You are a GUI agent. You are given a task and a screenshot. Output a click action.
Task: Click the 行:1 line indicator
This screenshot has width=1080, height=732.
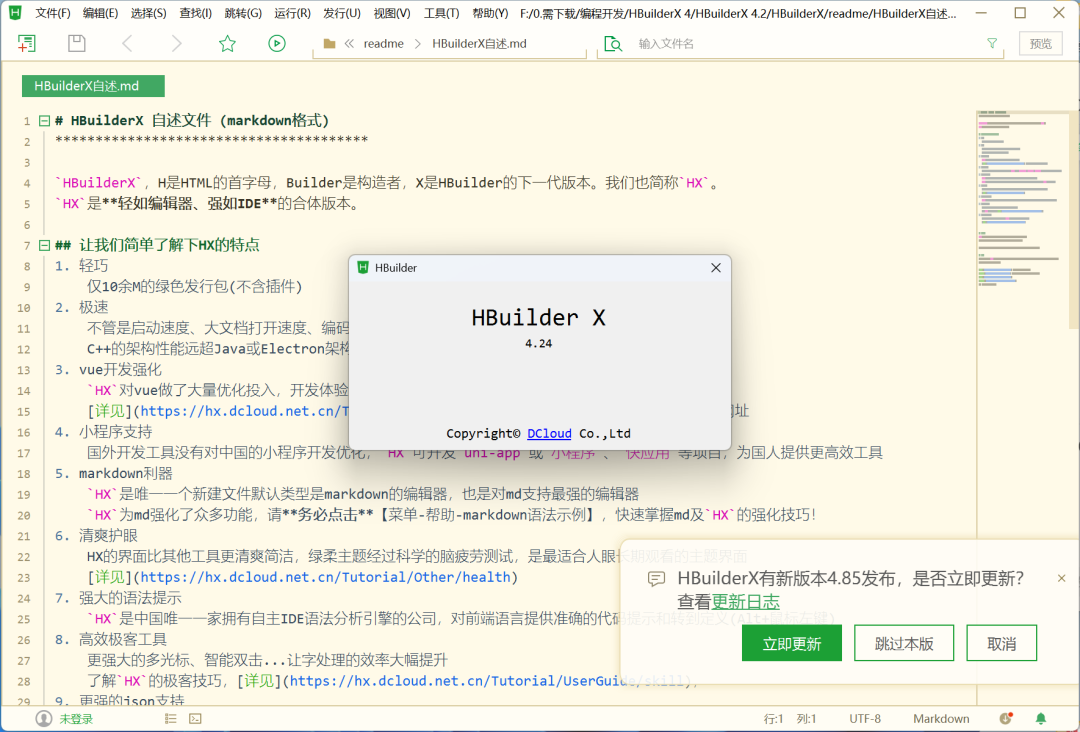point(773,719)
